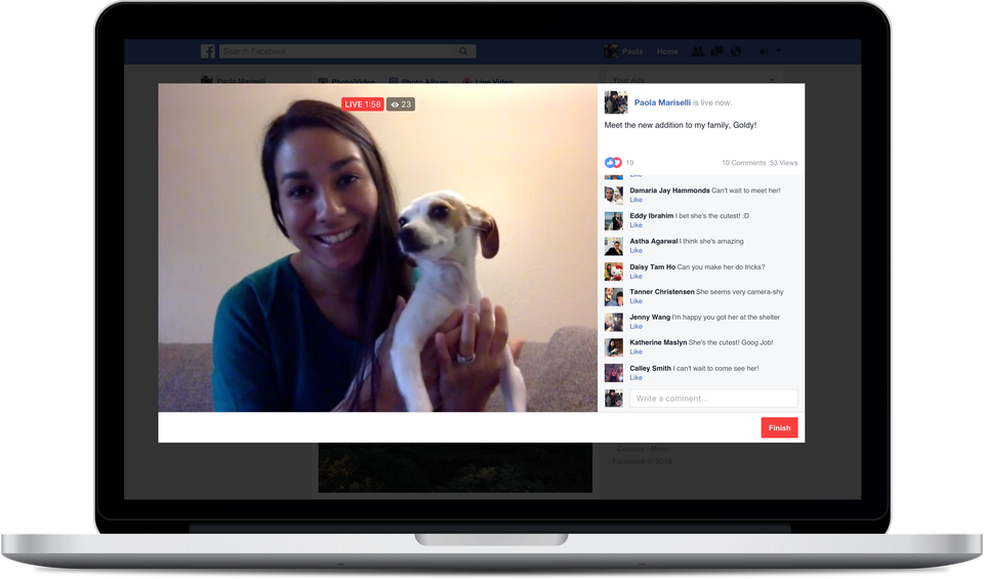Open the account menu dropdown arrow

(778, 52)
